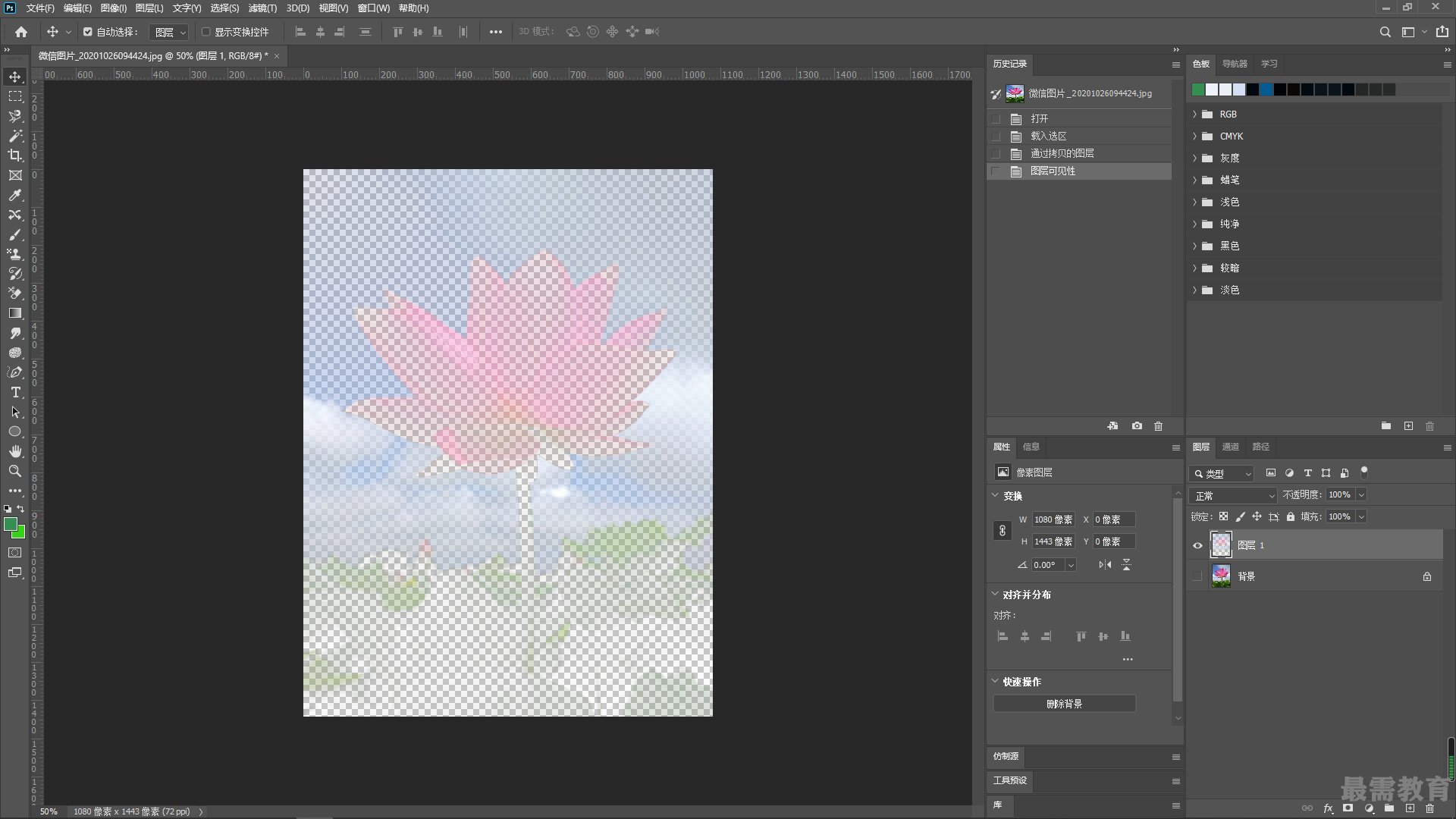This screenshot has width=1456, height=819.
Task: Hide layer 图层 1 with eye icon
Action: click(1197, 545)
